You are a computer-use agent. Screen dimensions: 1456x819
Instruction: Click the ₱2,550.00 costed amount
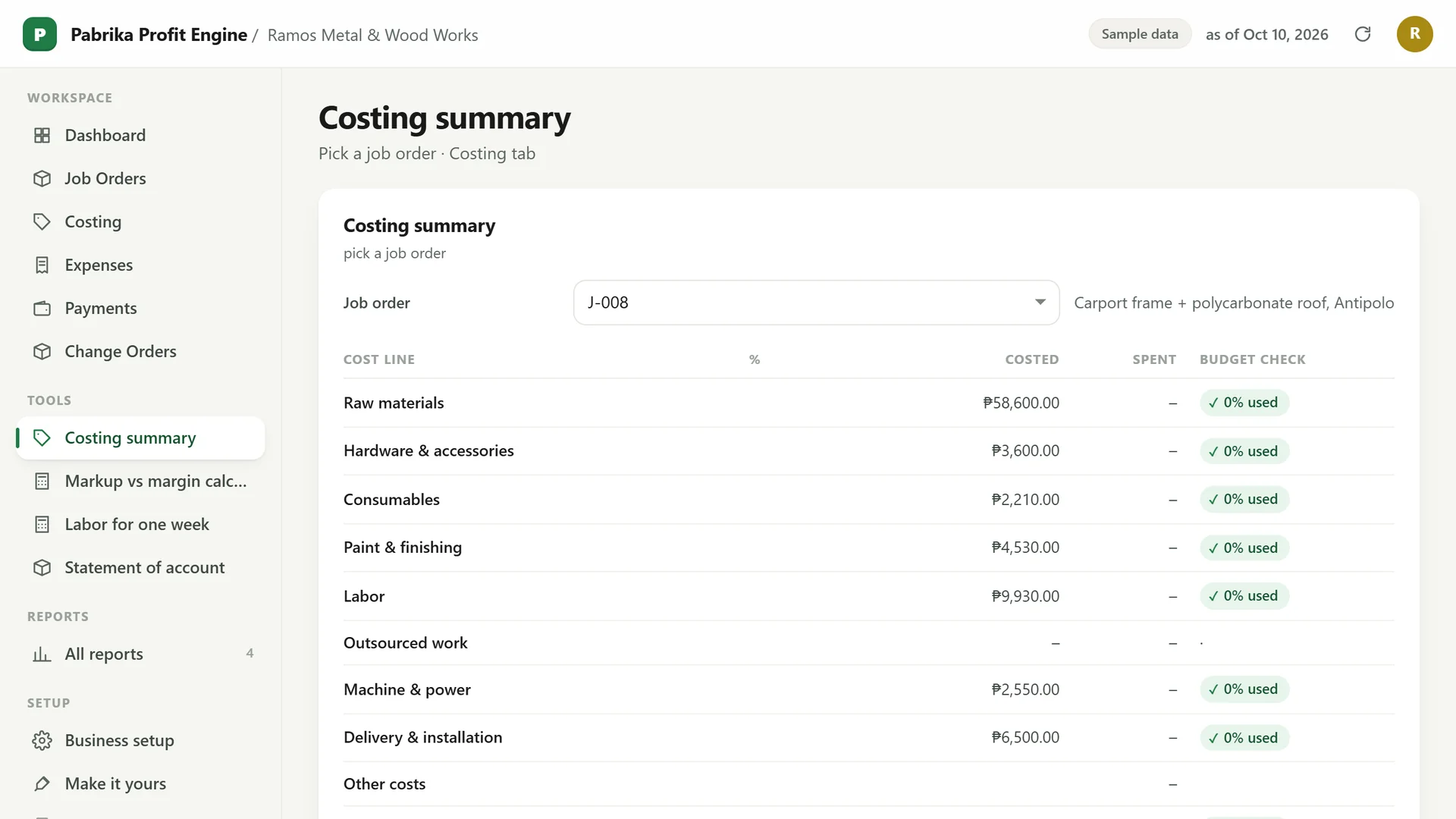point(1025,689)
